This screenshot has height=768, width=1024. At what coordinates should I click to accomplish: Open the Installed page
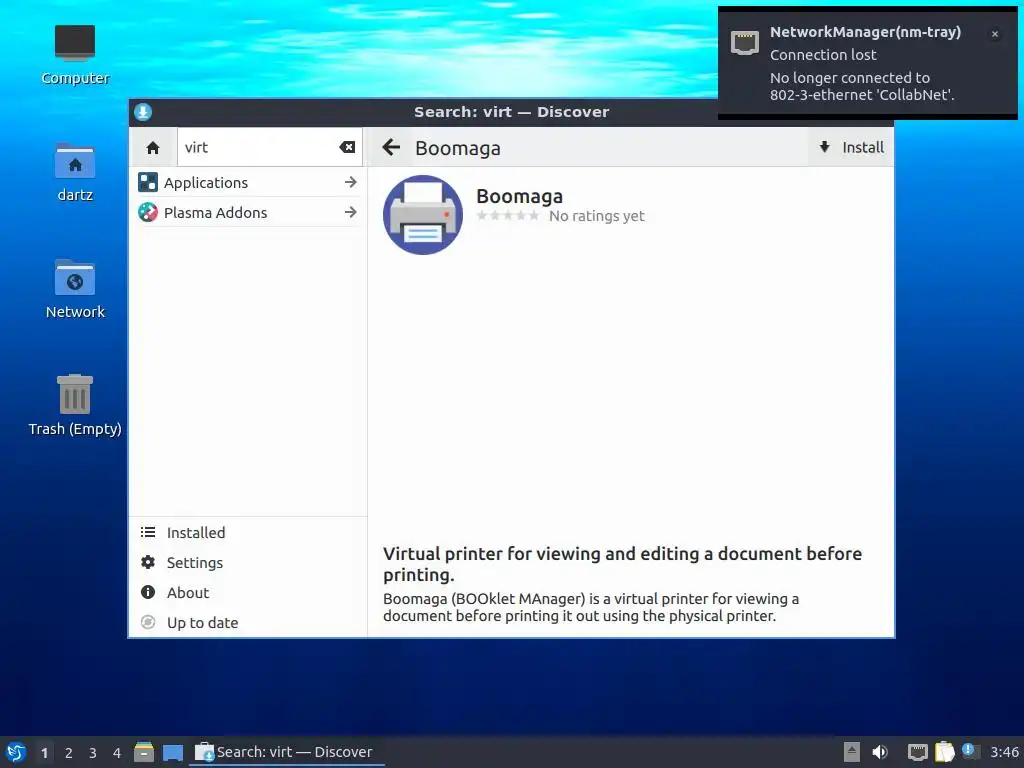(248, 532)
